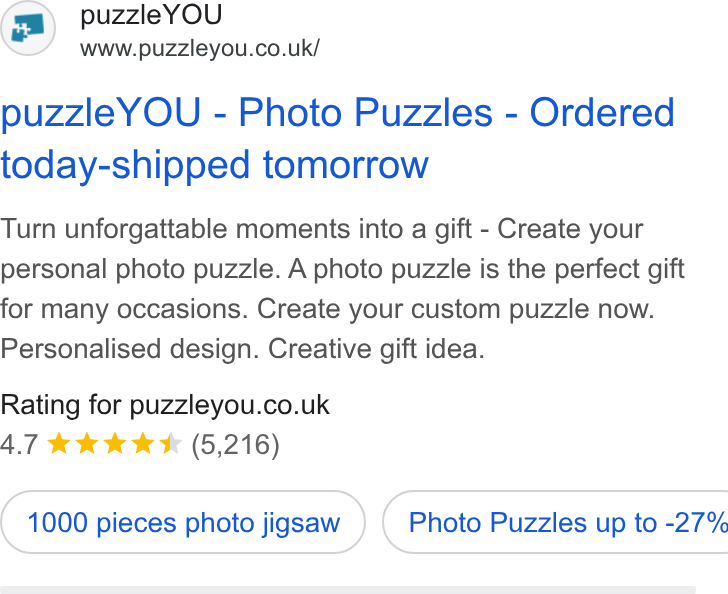Select the 'Photo Puzzles up to -27%' chip

tap(555, 522)
